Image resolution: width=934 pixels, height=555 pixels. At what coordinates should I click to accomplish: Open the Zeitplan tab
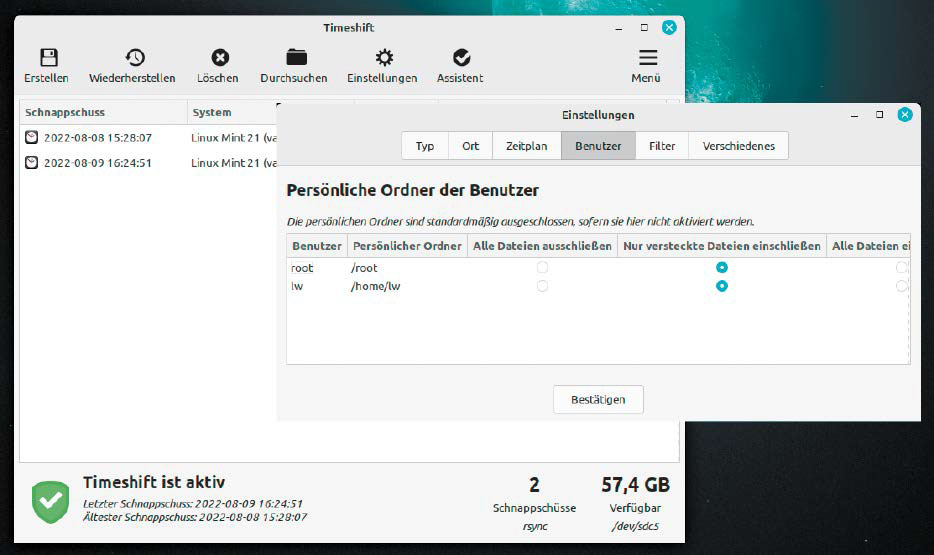[x=527, y=146]
